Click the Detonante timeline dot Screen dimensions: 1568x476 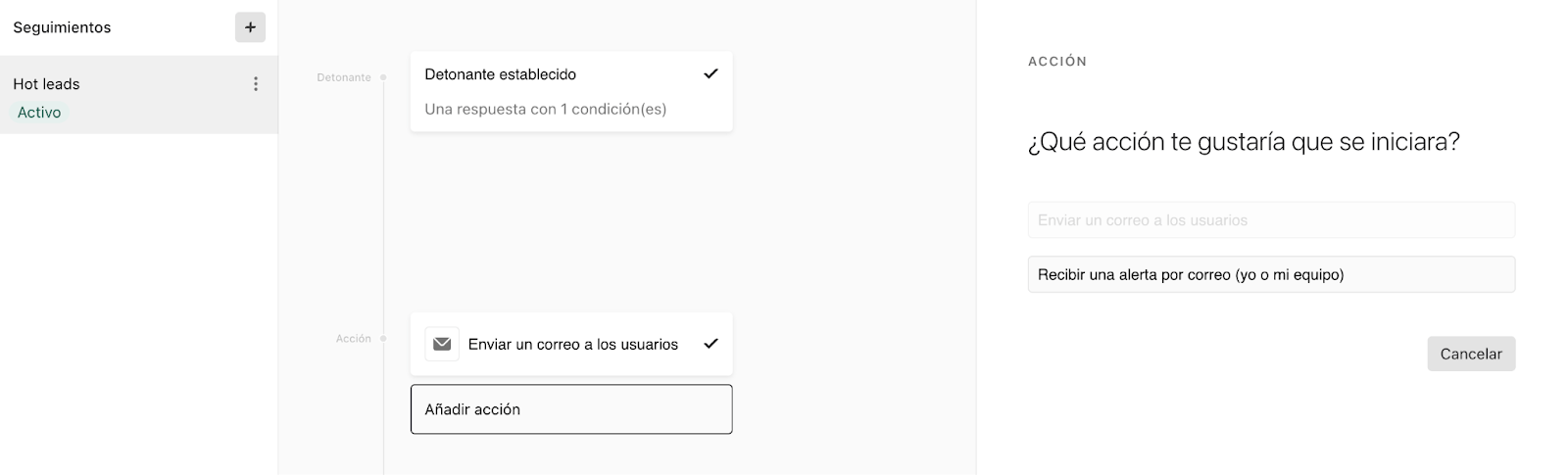383,76
